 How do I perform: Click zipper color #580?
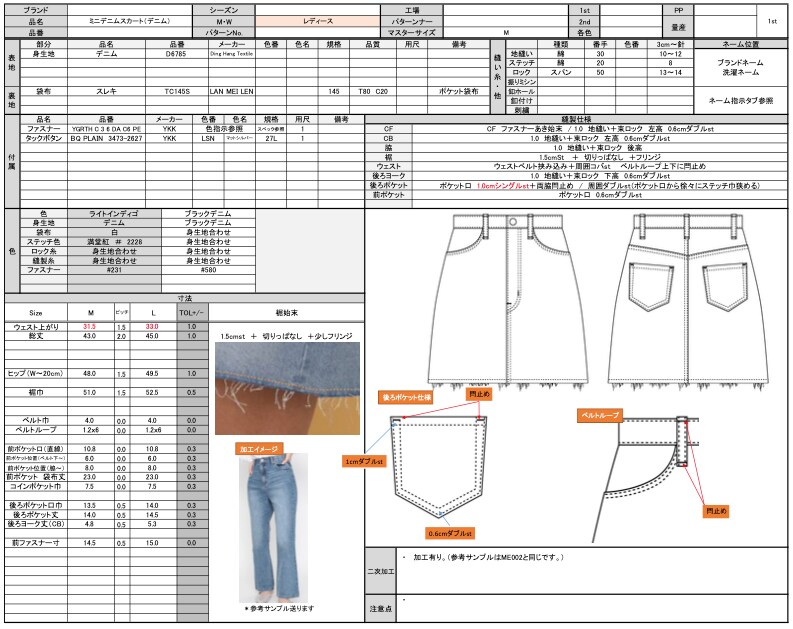point(208,270)
